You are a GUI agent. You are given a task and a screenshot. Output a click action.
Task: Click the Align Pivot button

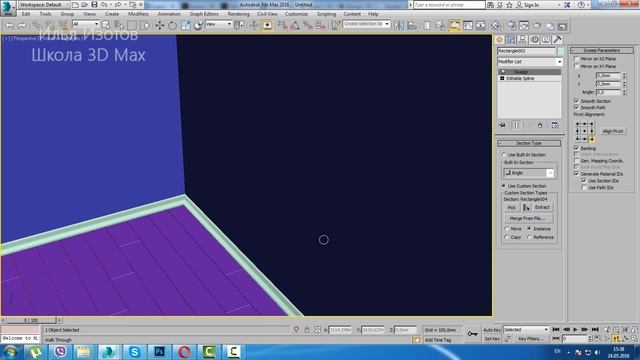pyautogui.click(x=613, y=131)
